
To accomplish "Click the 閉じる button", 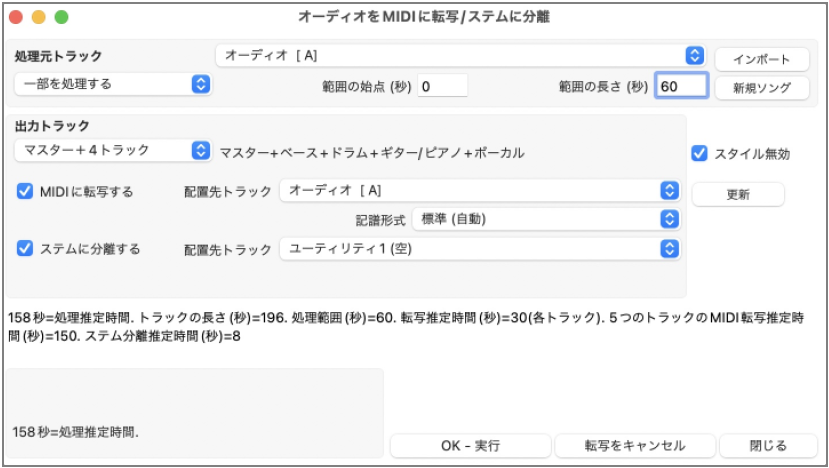I will click(x=768, y=446).
